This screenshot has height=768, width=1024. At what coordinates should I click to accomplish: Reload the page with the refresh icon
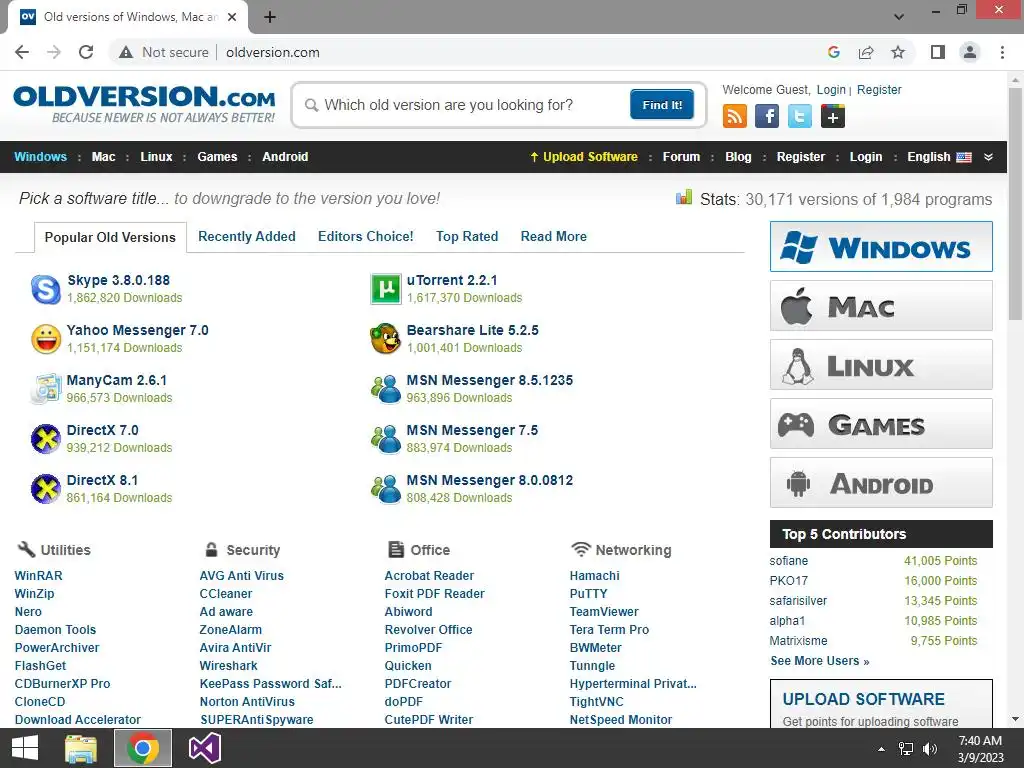[86, 52]
